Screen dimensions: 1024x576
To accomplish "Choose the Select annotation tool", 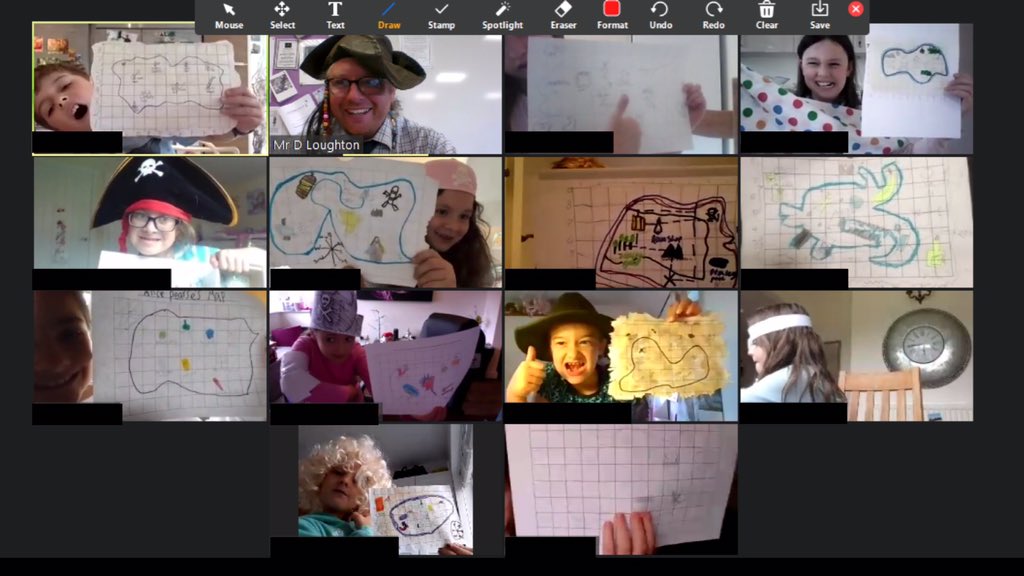I will click(x=282, y=16).
